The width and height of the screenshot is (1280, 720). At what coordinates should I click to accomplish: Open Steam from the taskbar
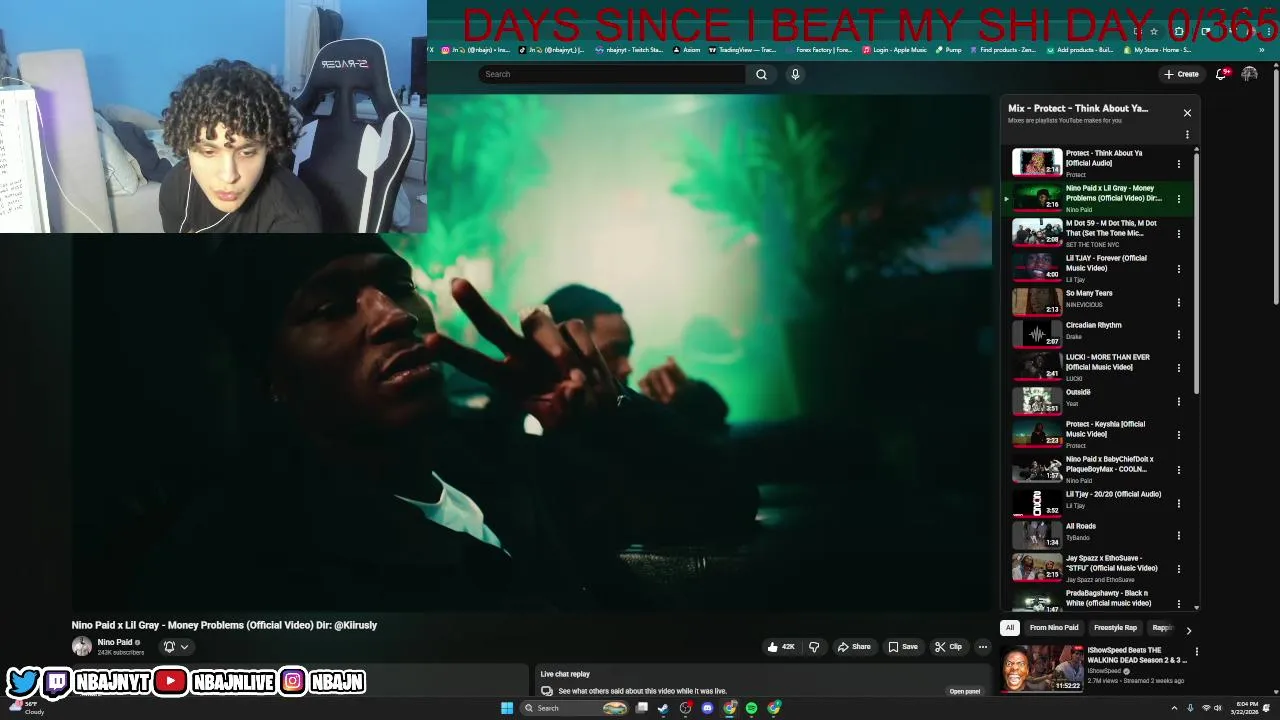662,708
